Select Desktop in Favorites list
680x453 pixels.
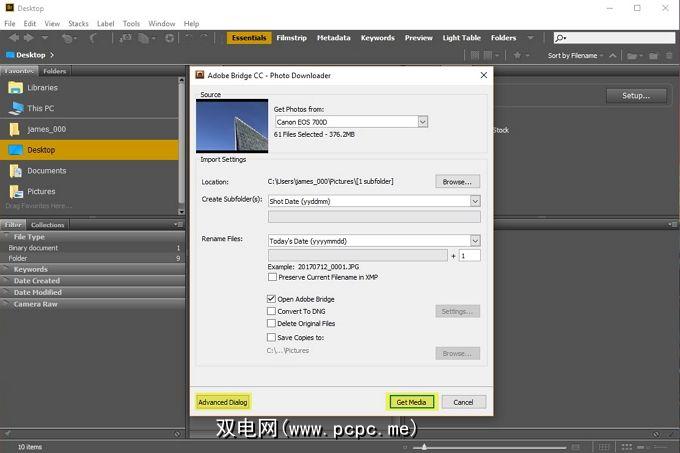[x=89, y=150]
